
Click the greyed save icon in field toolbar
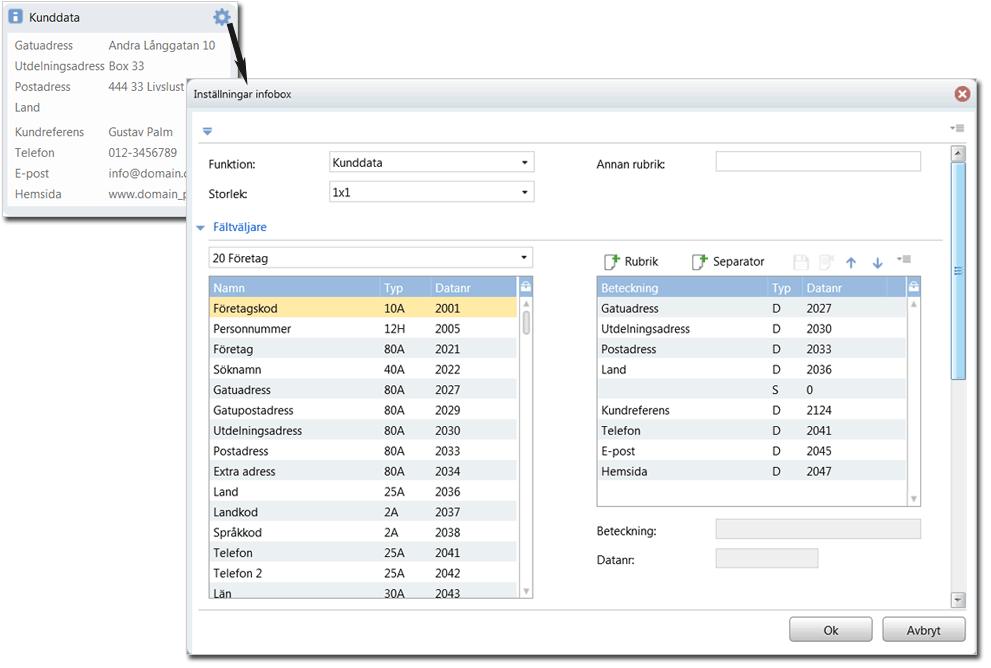pyautogui.click(x=801, y=262)
